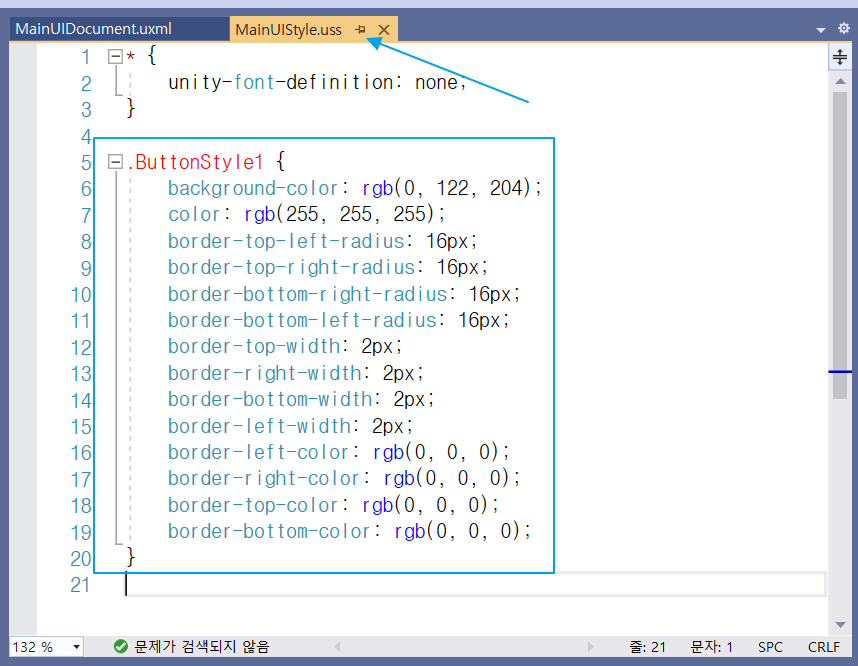Click the closing brace on line 3

[131, 108]
